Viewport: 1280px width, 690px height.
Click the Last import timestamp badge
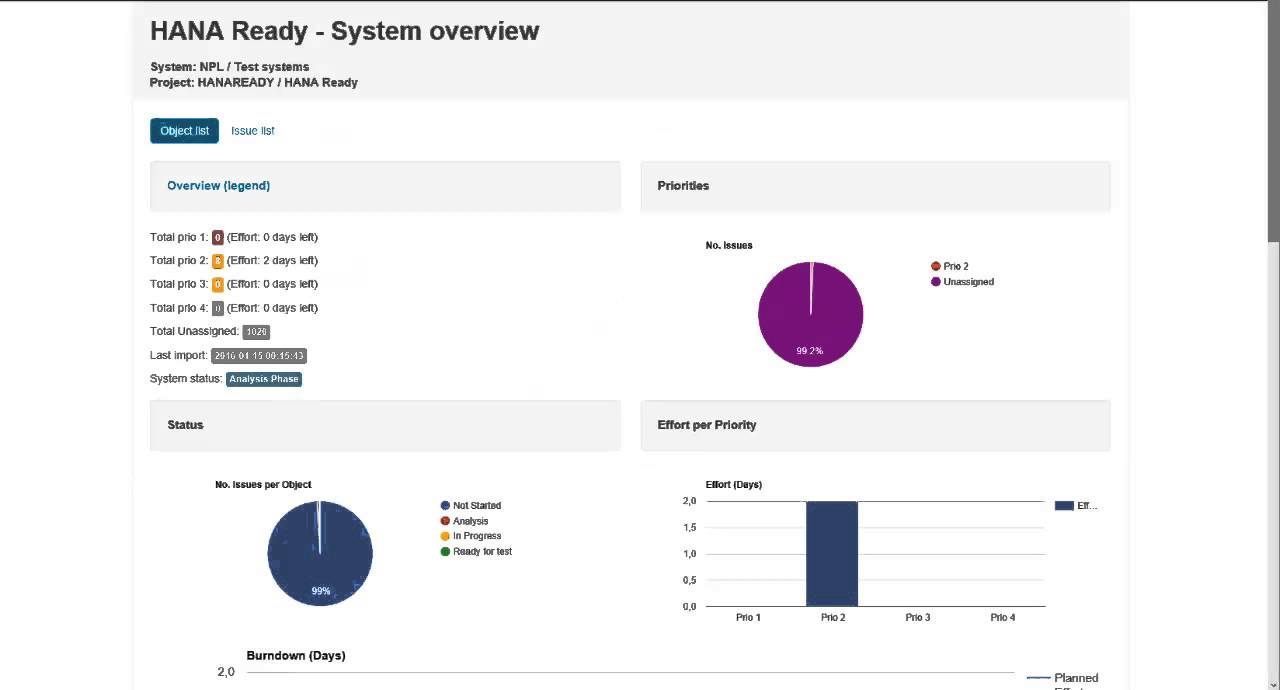click(x=259, y=356)
